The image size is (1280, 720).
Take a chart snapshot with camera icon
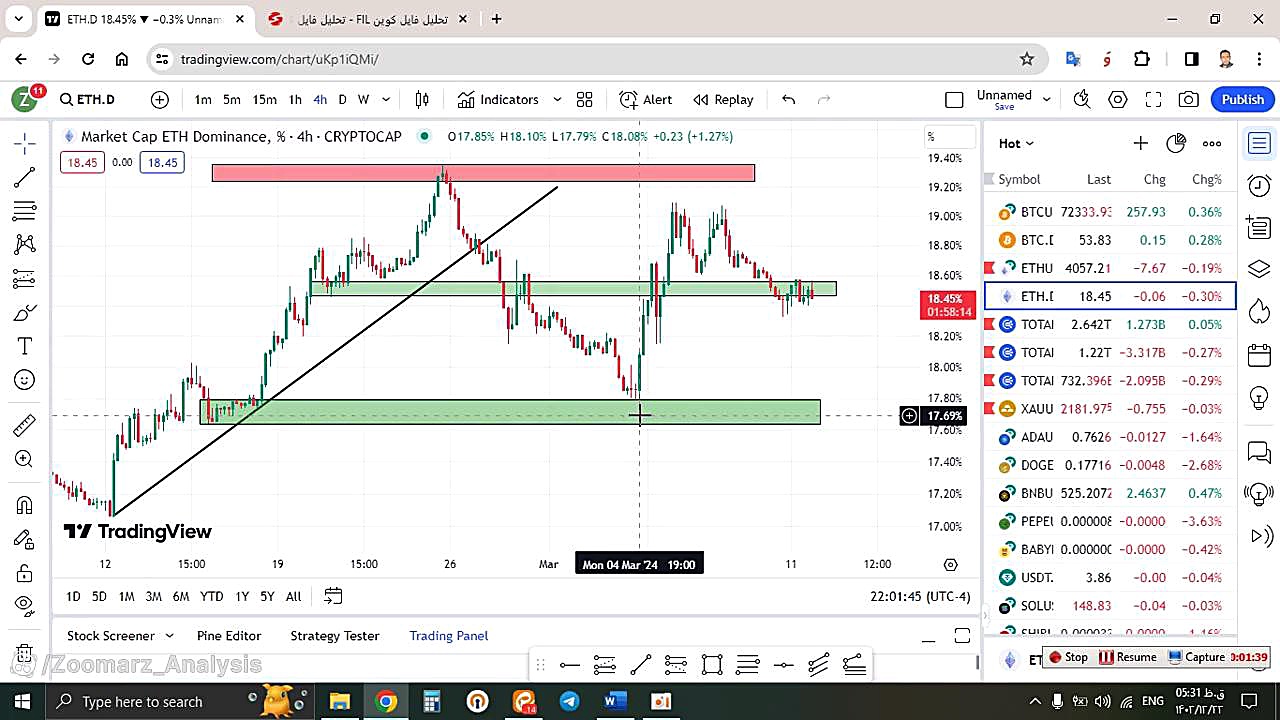tap(1189, 99)
